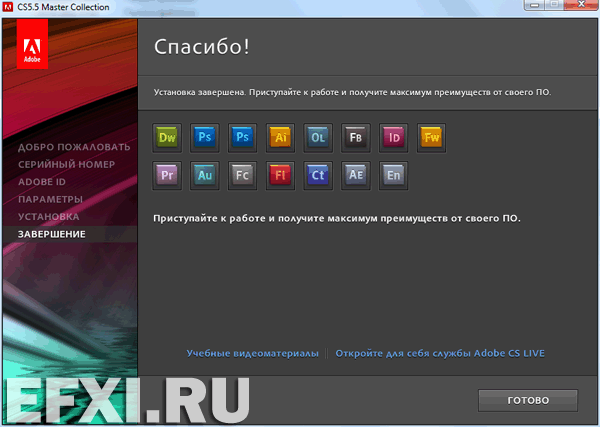This screenshot has height=427, width=600.
Task: Launch Fireworks via the Fw icon
Action: [x=432, y=138]
